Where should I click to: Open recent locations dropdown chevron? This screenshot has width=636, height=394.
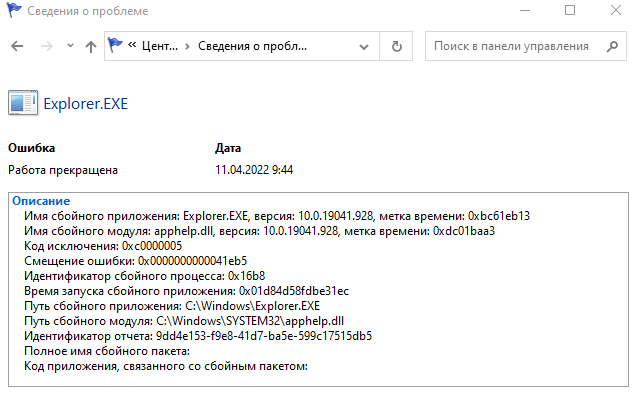click(x=70, y=46)
